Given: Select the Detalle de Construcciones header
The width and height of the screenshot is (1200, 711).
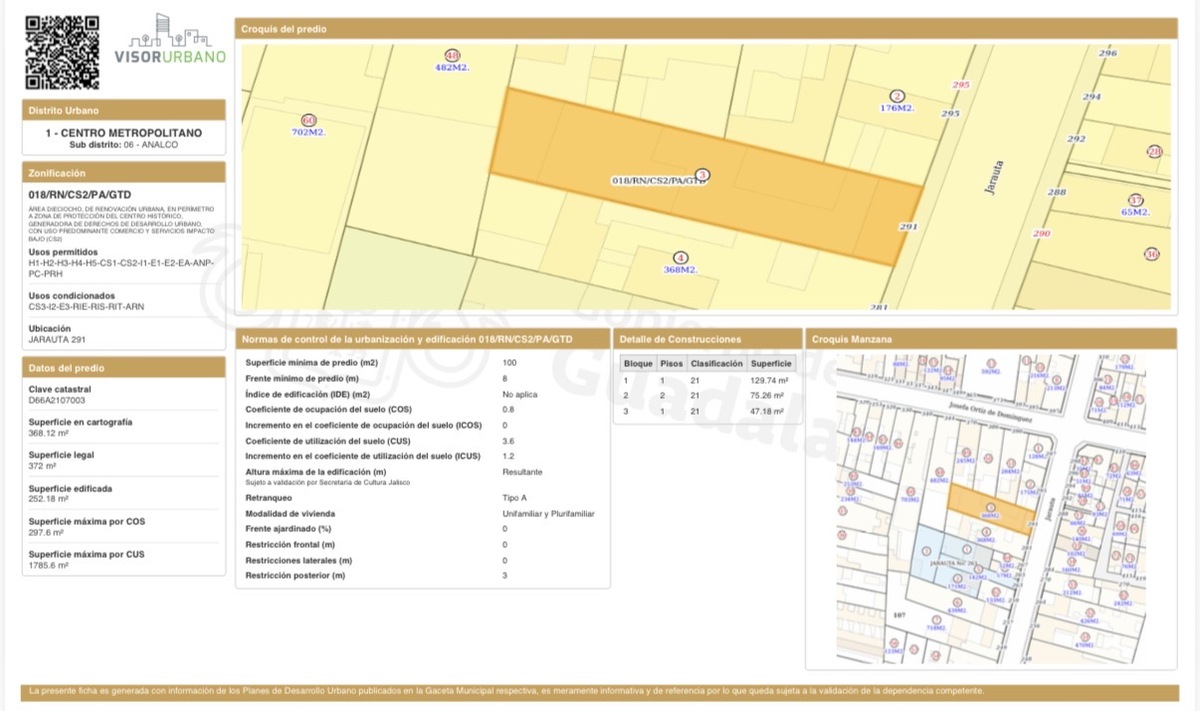Looking at the screenshot, I should (707, 339).
